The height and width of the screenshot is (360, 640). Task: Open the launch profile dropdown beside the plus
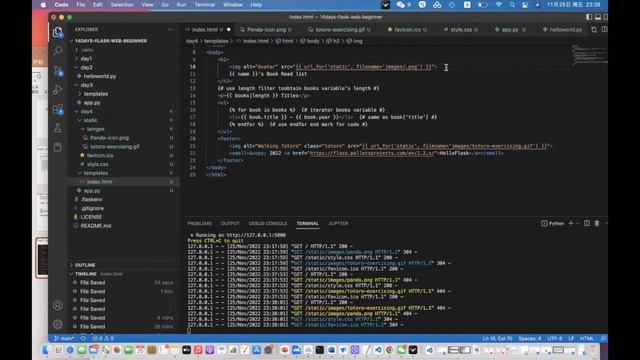pyautogui.click(x=578, y=223)
